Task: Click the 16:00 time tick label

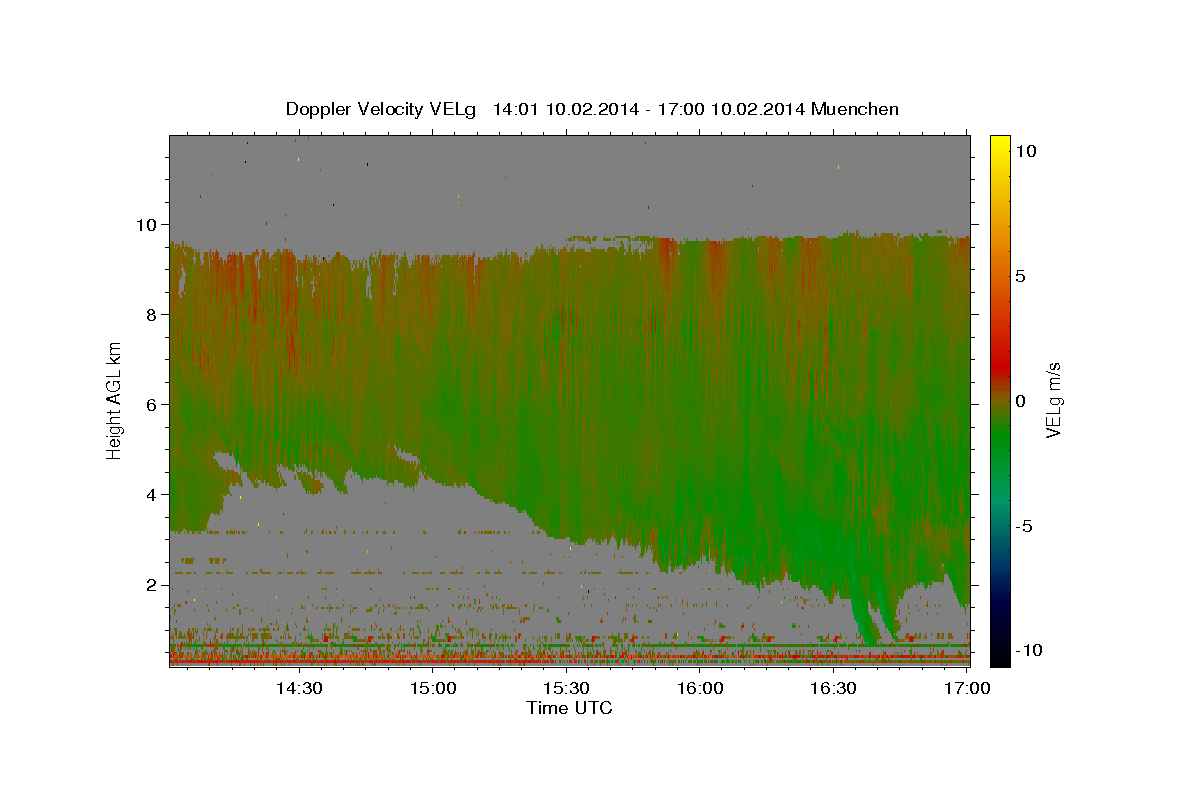Action: 700,688
